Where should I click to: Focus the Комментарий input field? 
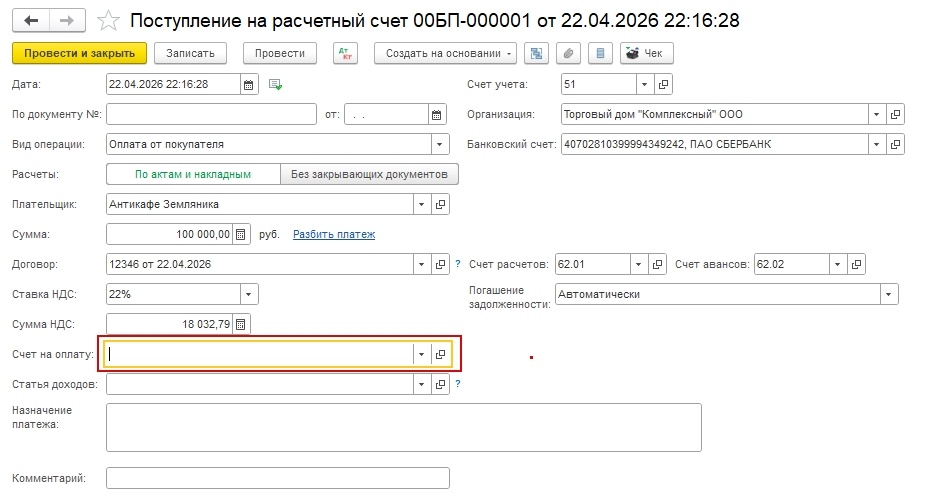pyautogui.click(x=278, y=478)
